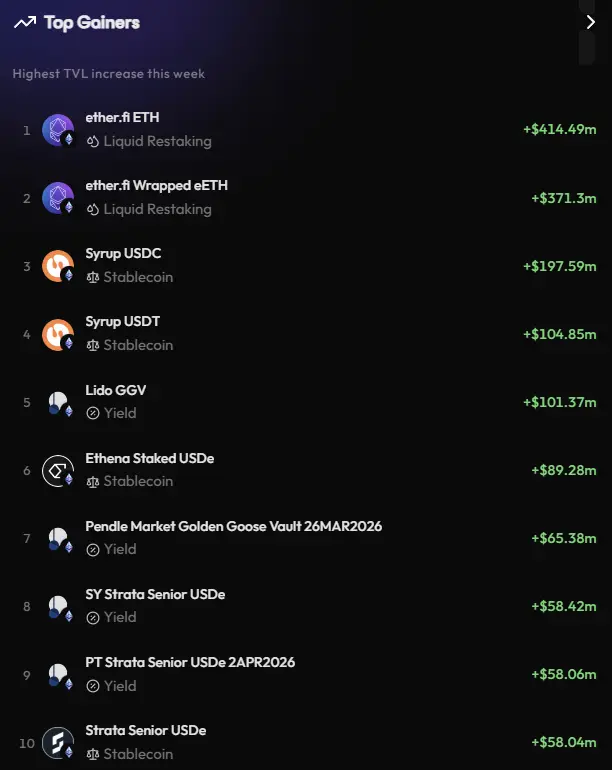Click the Yield tag under Lido GGV
The width and height of the screenshot is (612, 770).
111,413
